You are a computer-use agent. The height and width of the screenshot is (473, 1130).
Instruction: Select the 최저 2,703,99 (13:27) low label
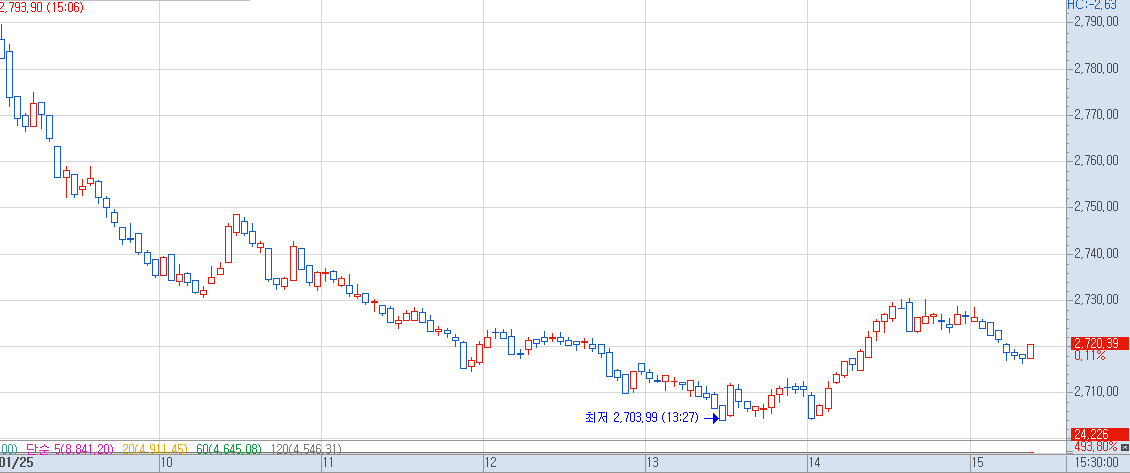641,417
